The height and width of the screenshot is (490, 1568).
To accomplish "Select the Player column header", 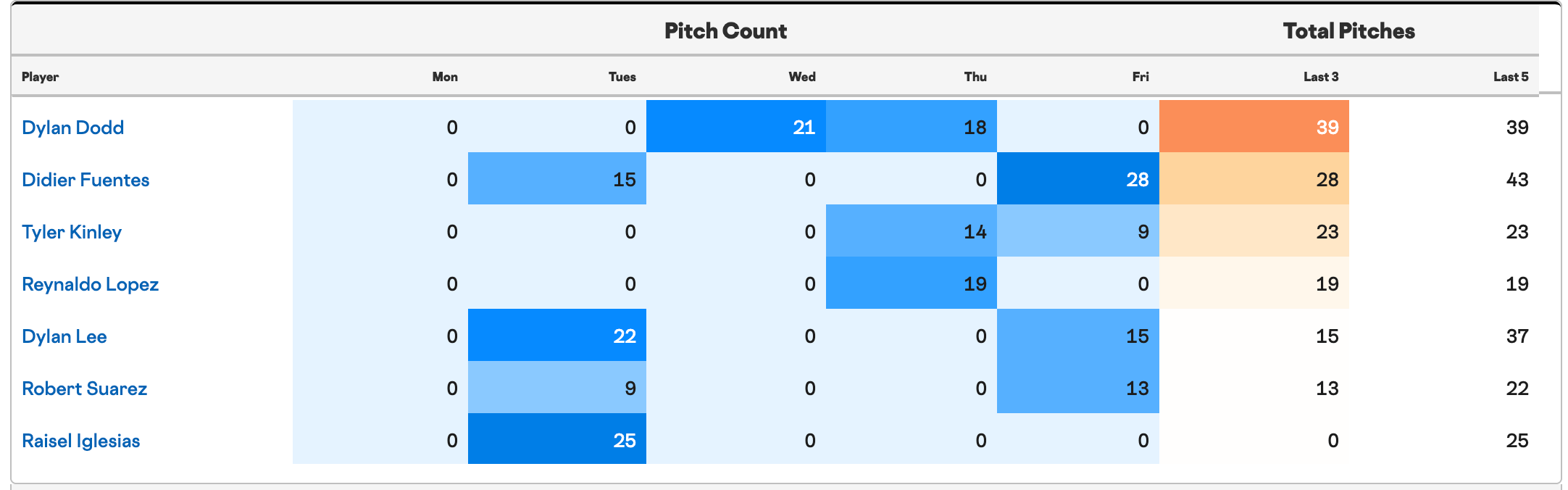I will [x=41, y=77].
